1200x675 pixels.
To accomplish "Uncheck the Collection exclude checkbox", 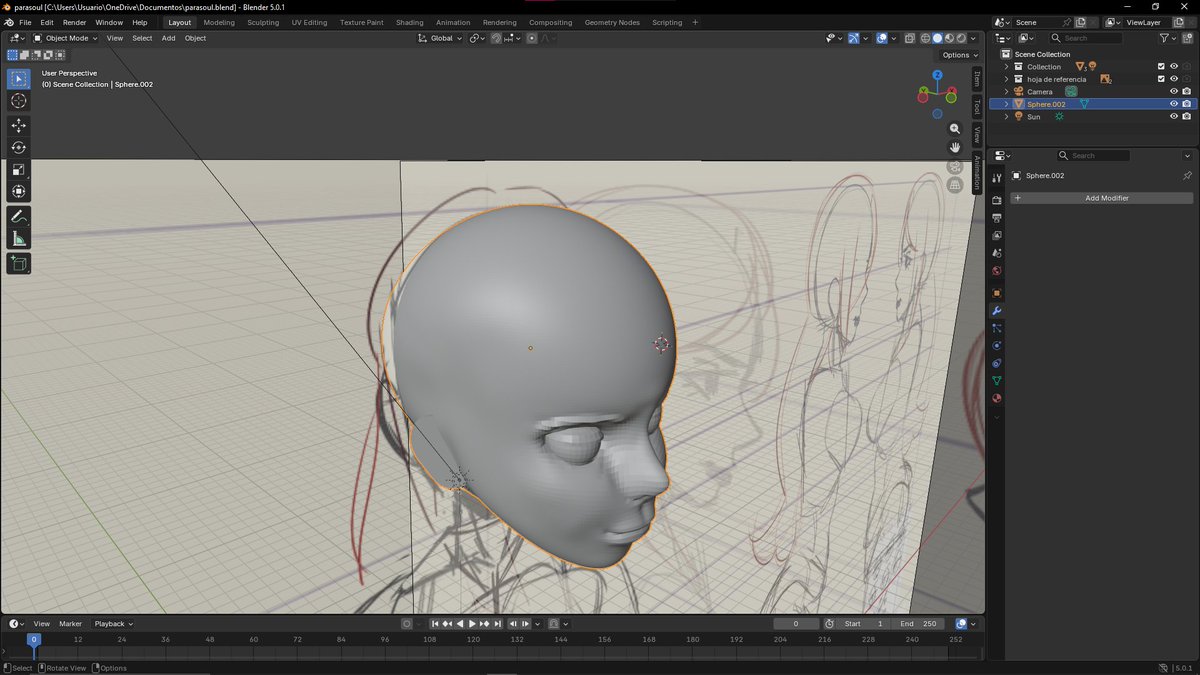I will 1161,67.
